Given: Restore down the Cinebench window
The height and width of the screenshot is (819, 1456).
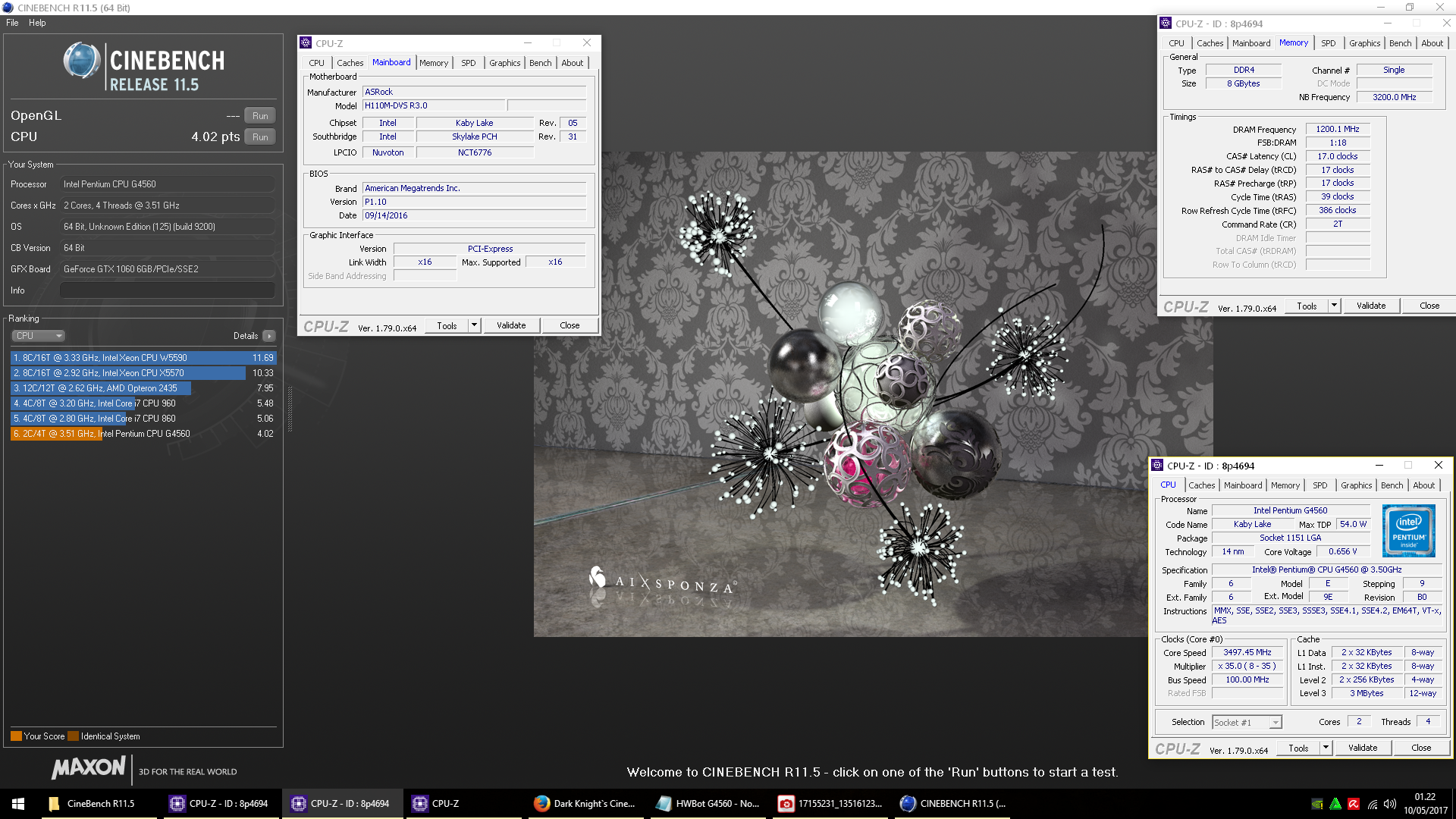Looking at the screenshot, I should click(1409, 8).
